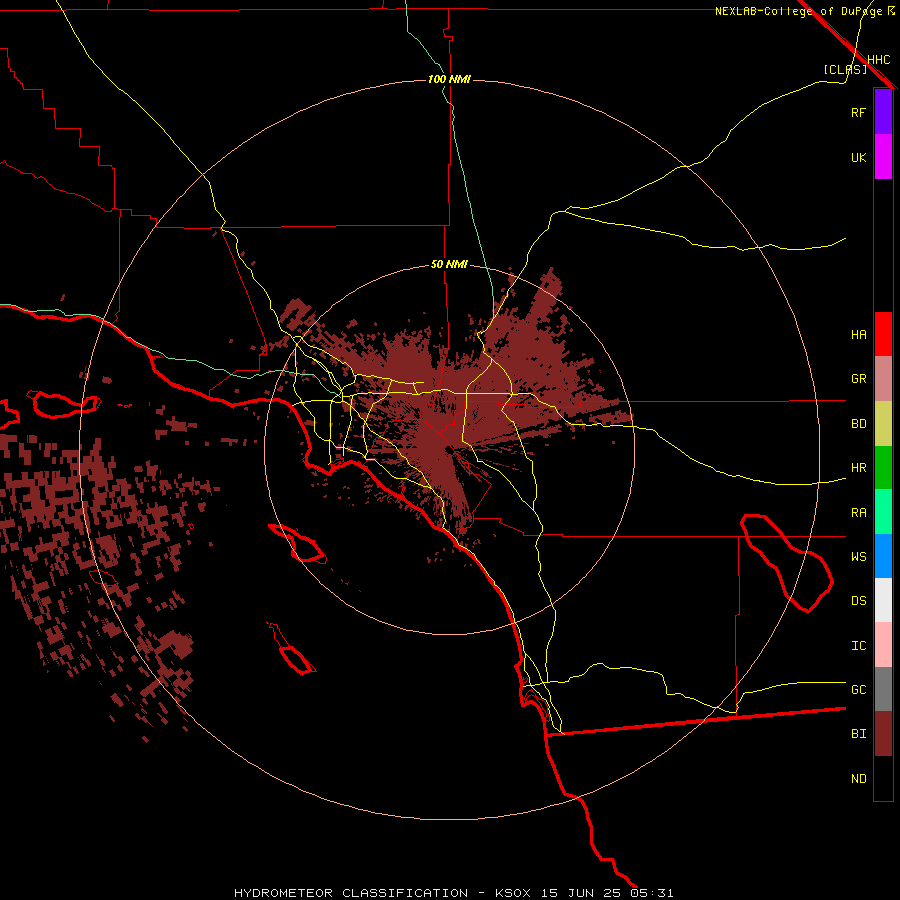Select the GR legend color block

point(883,379)
